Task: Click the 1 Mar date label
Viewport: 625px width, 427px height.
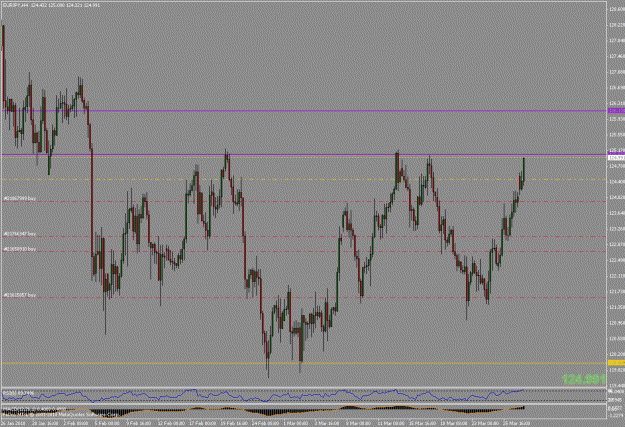Action: coord(296,423)
